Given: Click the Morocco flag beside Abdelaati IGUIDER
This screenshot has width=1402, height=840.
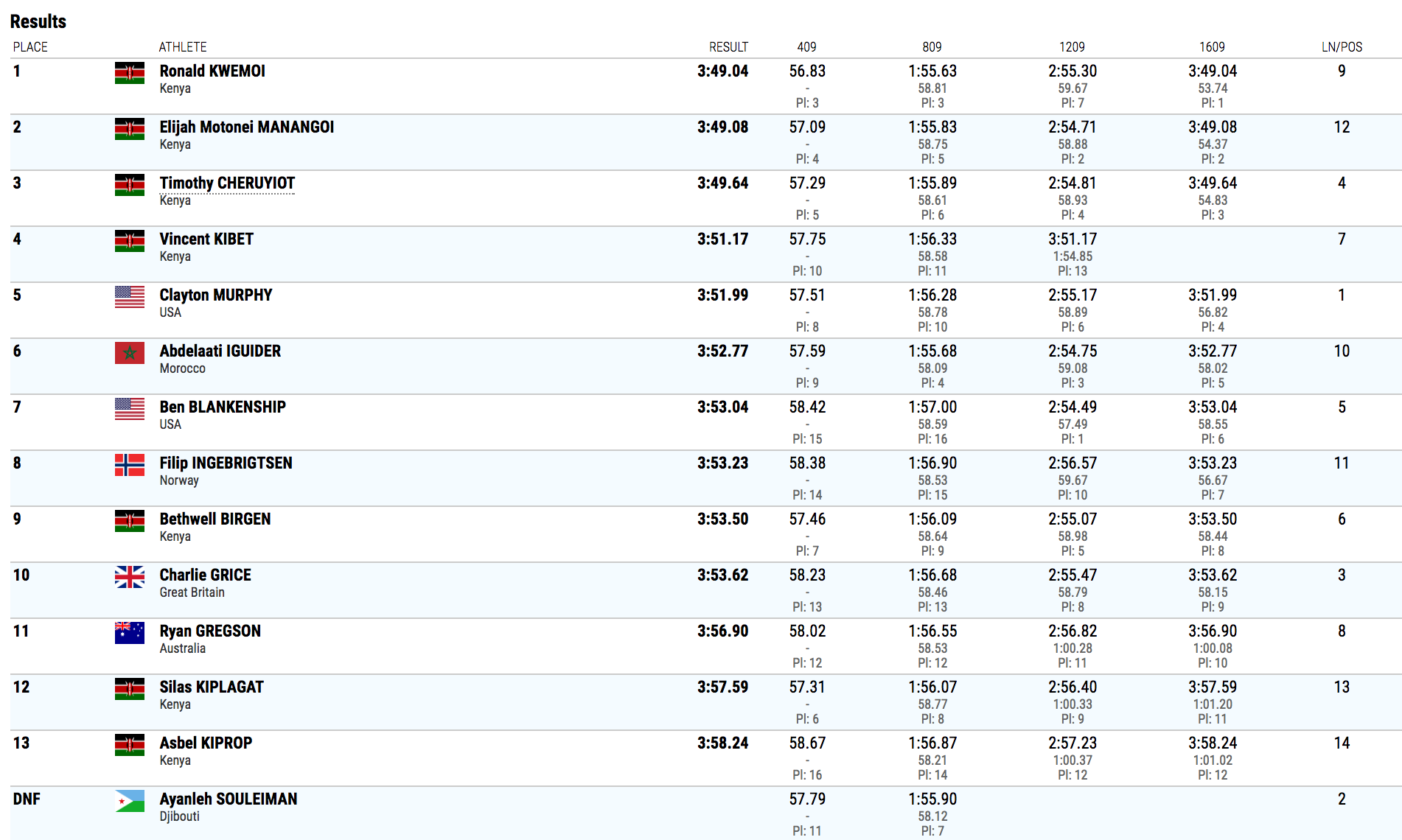Looking at the screenshot, I should pyautogui.click(x=130, y=353).
